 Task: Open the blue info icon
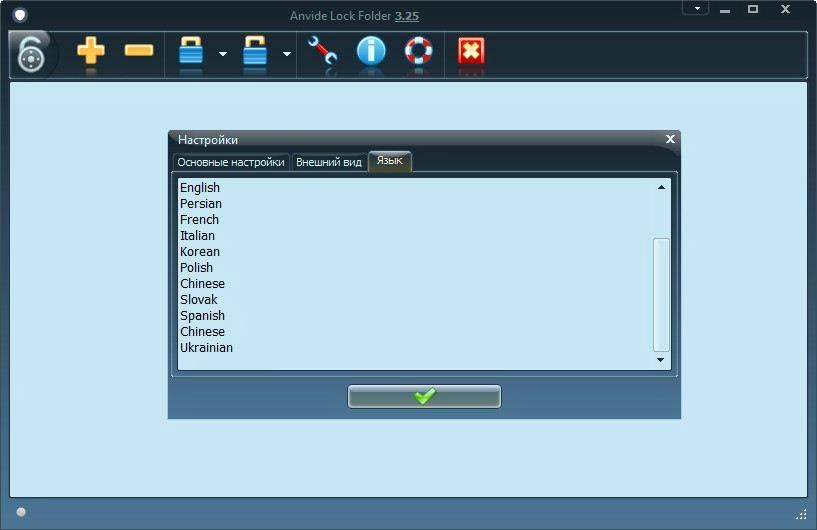pyautogui.click(x=371, y=51)
